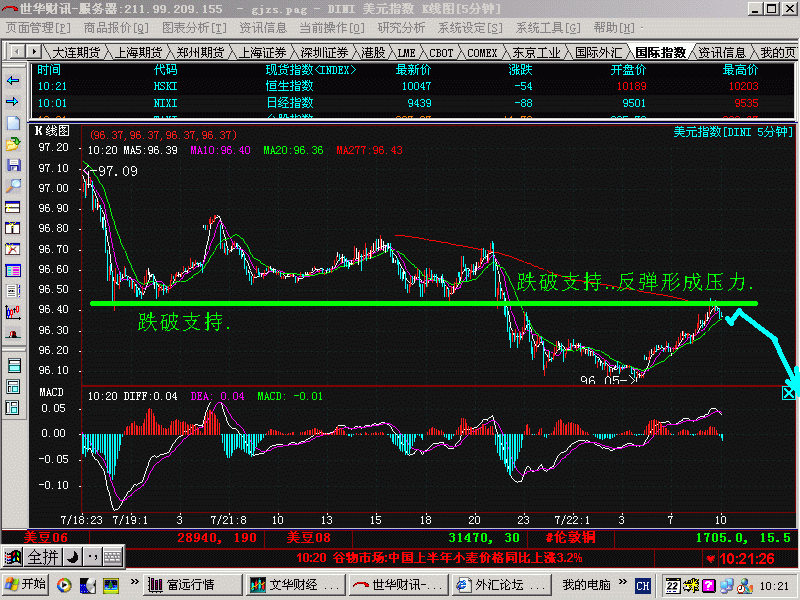
Task: Switch to the 深圳证券 tab
Action: 324,53
